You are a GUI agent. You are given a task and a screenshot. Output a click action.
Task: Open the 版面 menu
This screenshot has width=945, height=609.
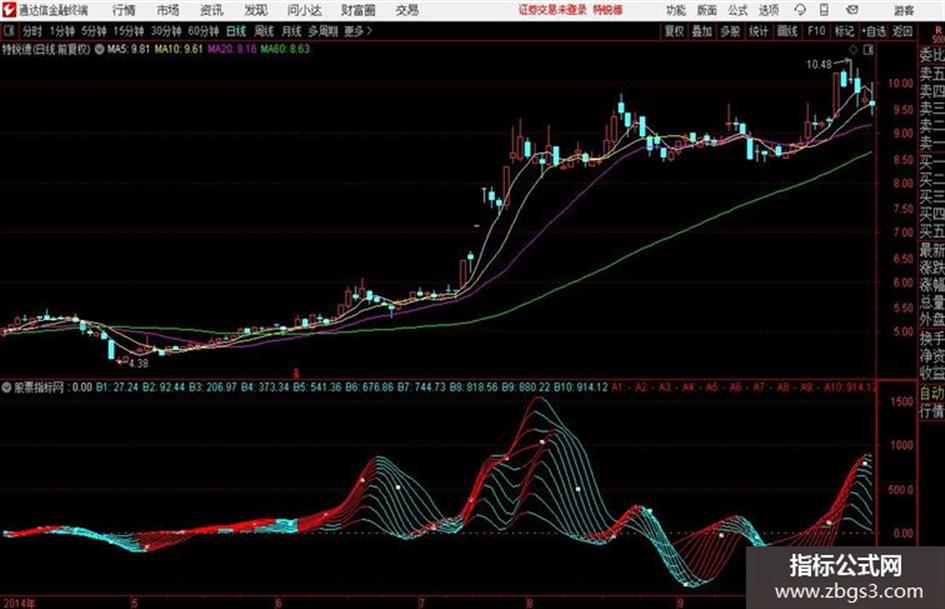pos(707,10)
